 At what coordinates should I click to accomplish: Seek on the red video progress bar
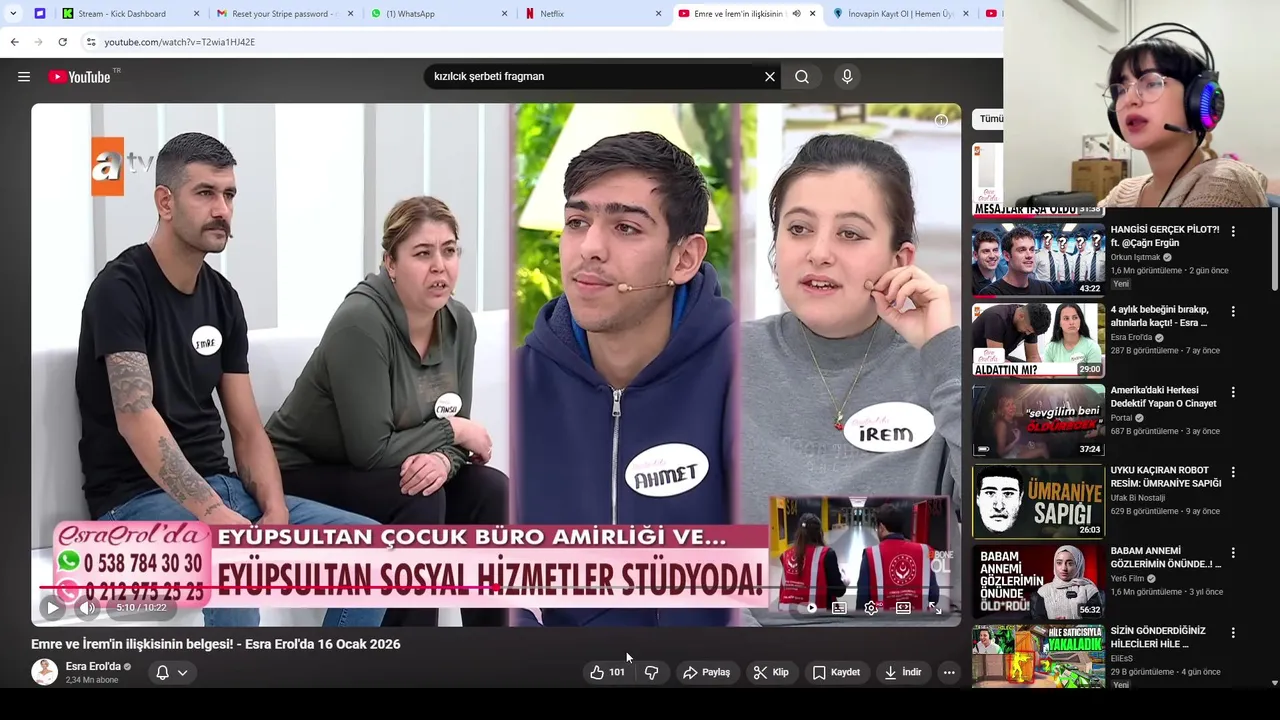[x=495, y=588]
